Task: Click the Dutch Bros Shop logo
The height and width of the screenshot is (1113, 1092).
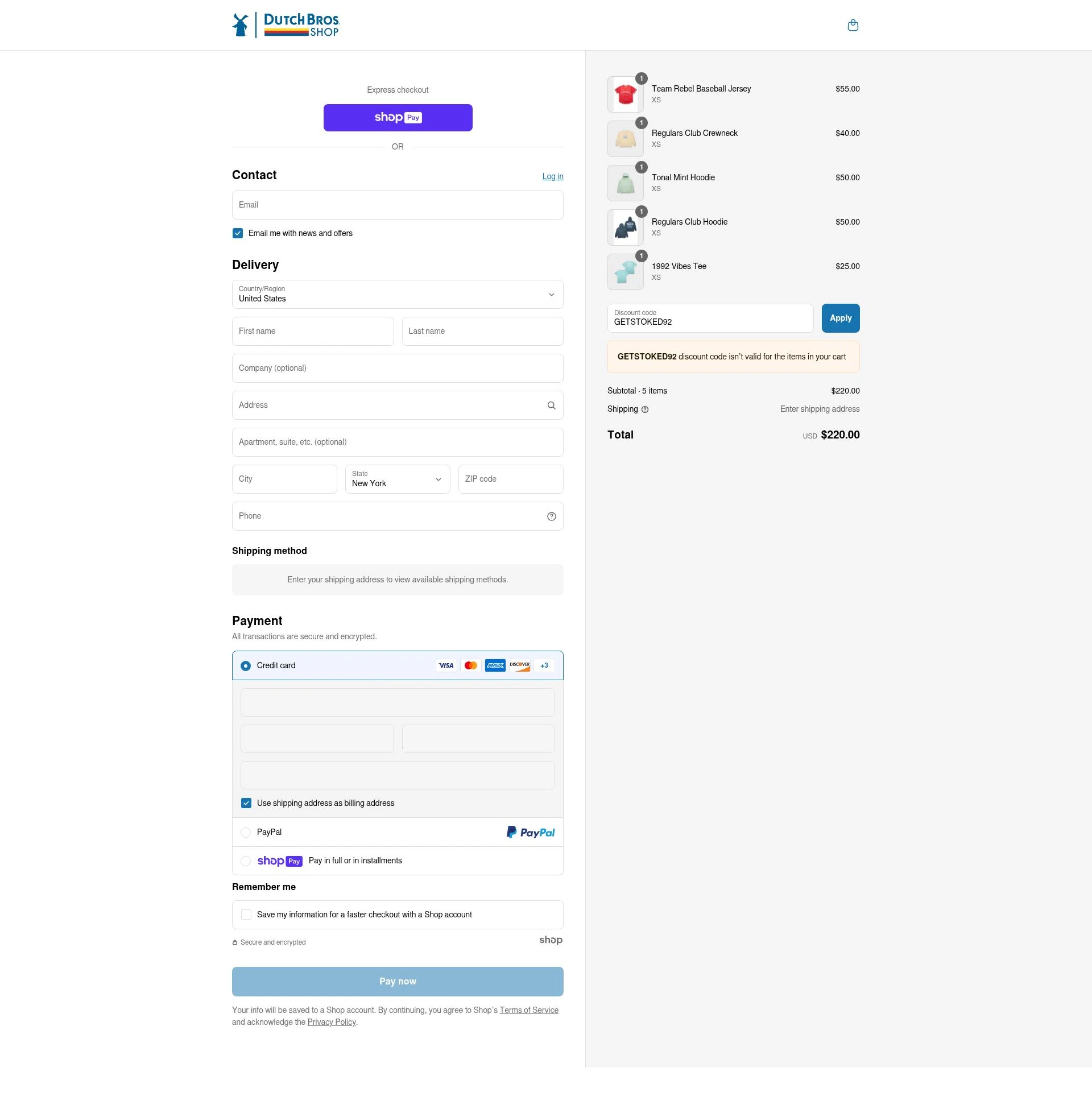Action: (286, 24)
